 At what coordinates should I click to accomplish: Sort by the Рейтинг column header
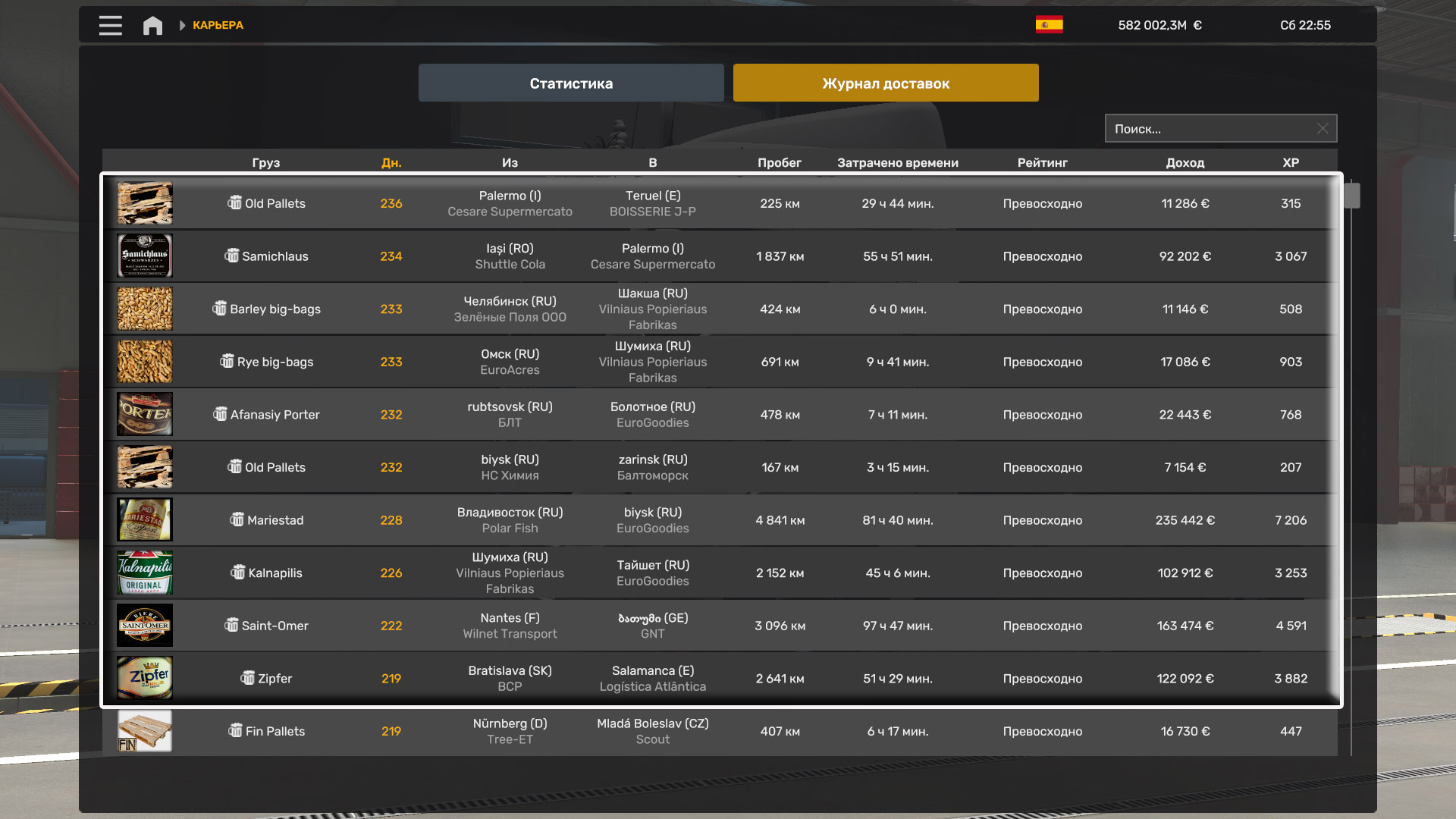[1043, 162]
